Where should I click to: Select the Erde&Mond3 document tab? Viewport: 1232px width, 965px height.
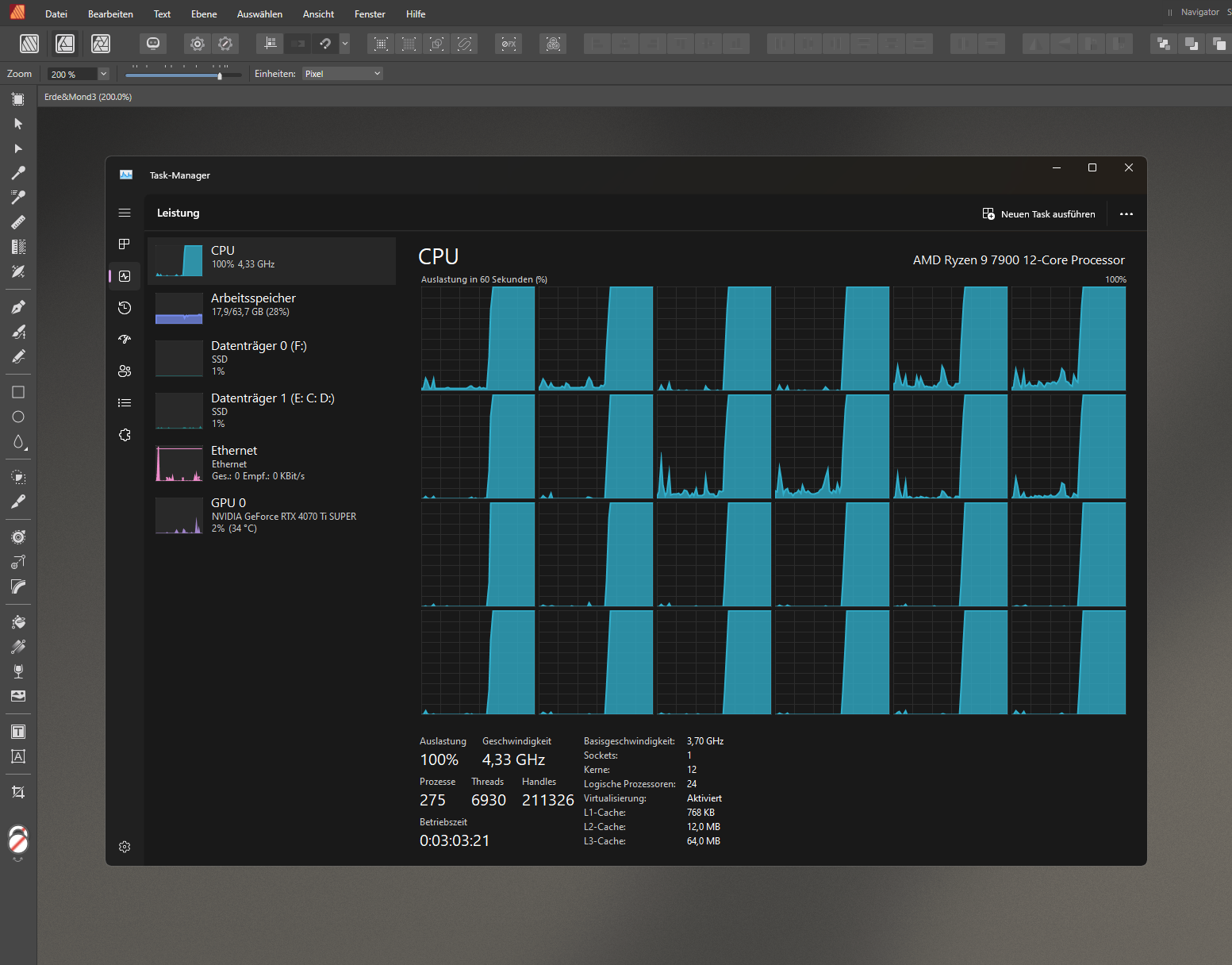[88, 97]
